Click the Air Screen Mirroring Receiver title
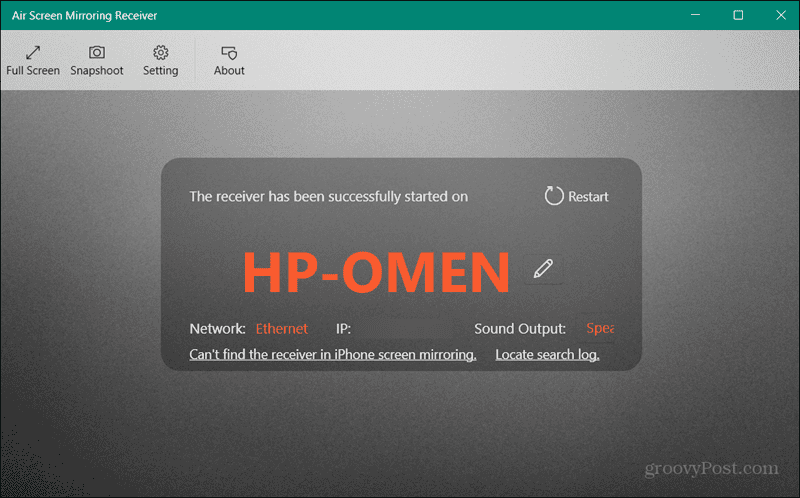Screen dimensions: 800x498 click(85, 15)
